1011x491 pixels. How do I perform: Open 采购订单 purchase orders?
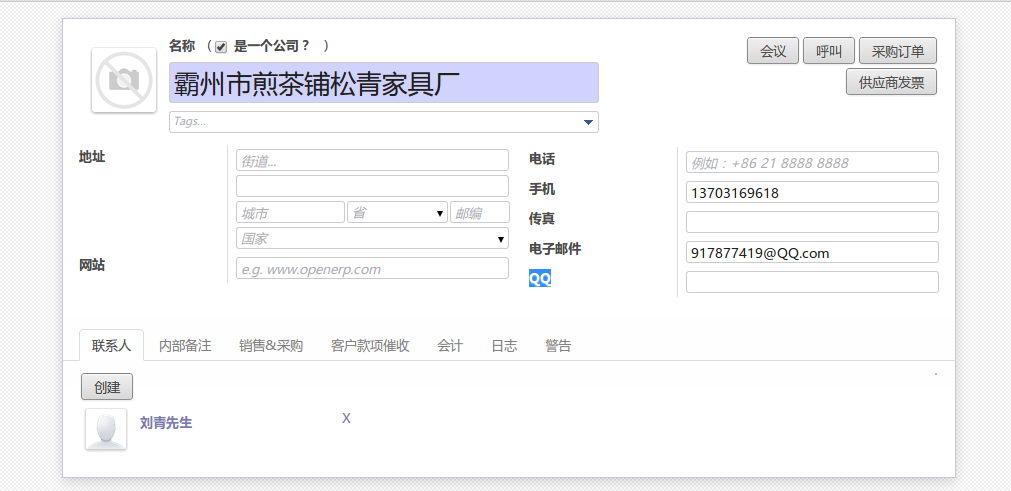pos(898,51)
